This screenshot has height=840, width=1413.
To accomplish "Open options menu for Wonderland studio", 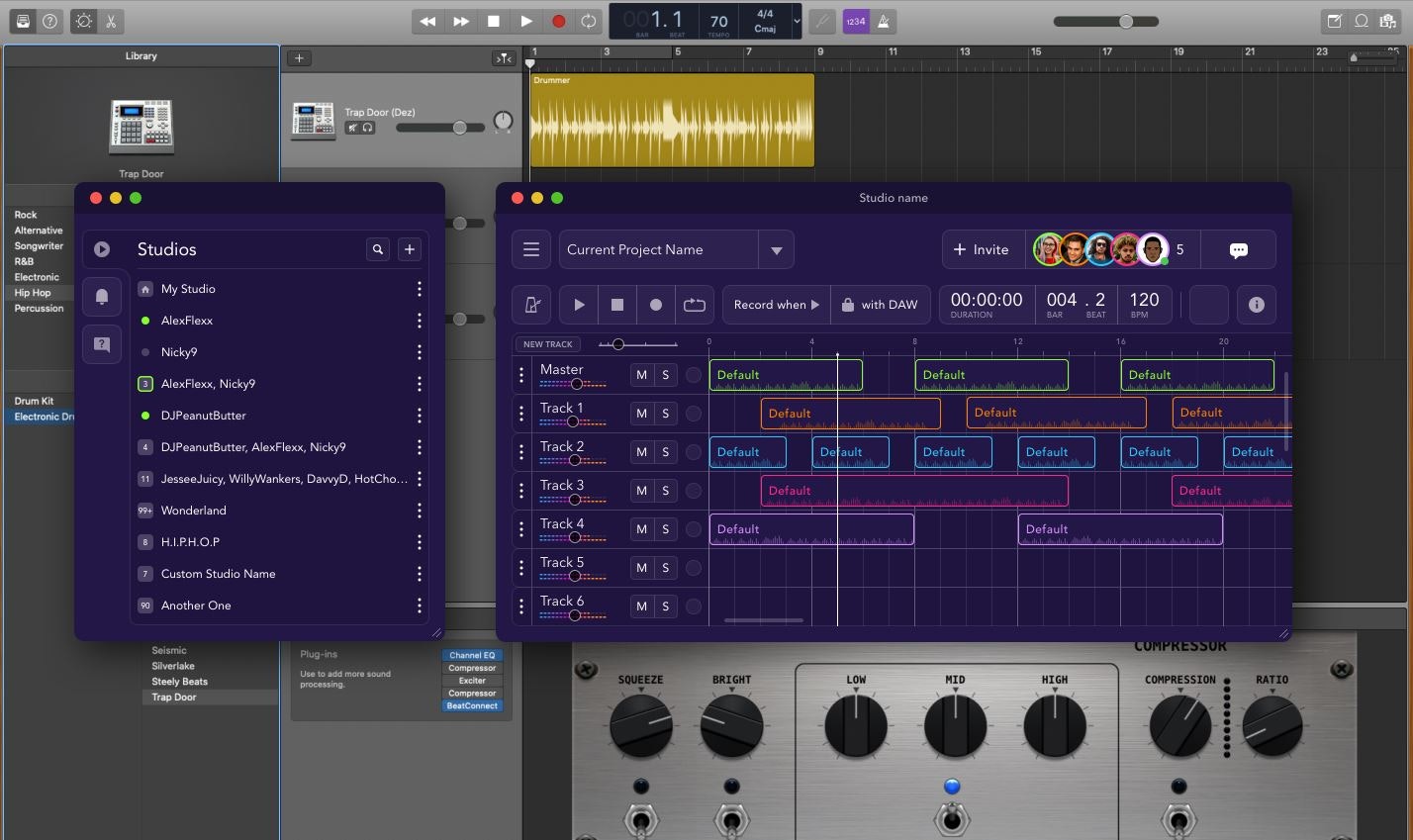I will 420,511.
